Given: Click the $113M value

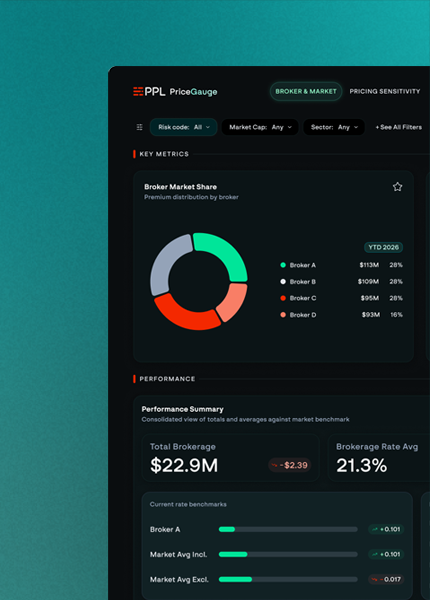Looking at the screenshot, I should tap(369, 265).
